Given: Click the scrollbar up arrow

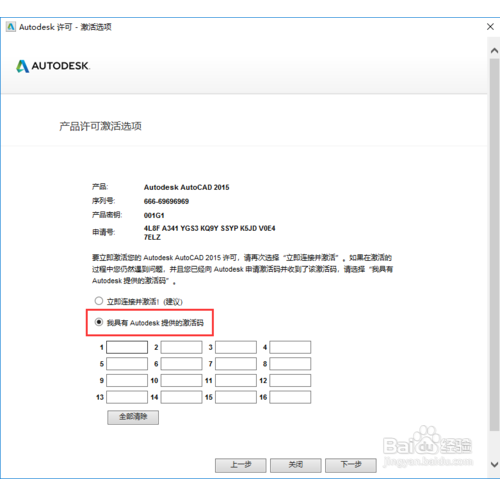Looking at the screenshot, I should 494,51.
